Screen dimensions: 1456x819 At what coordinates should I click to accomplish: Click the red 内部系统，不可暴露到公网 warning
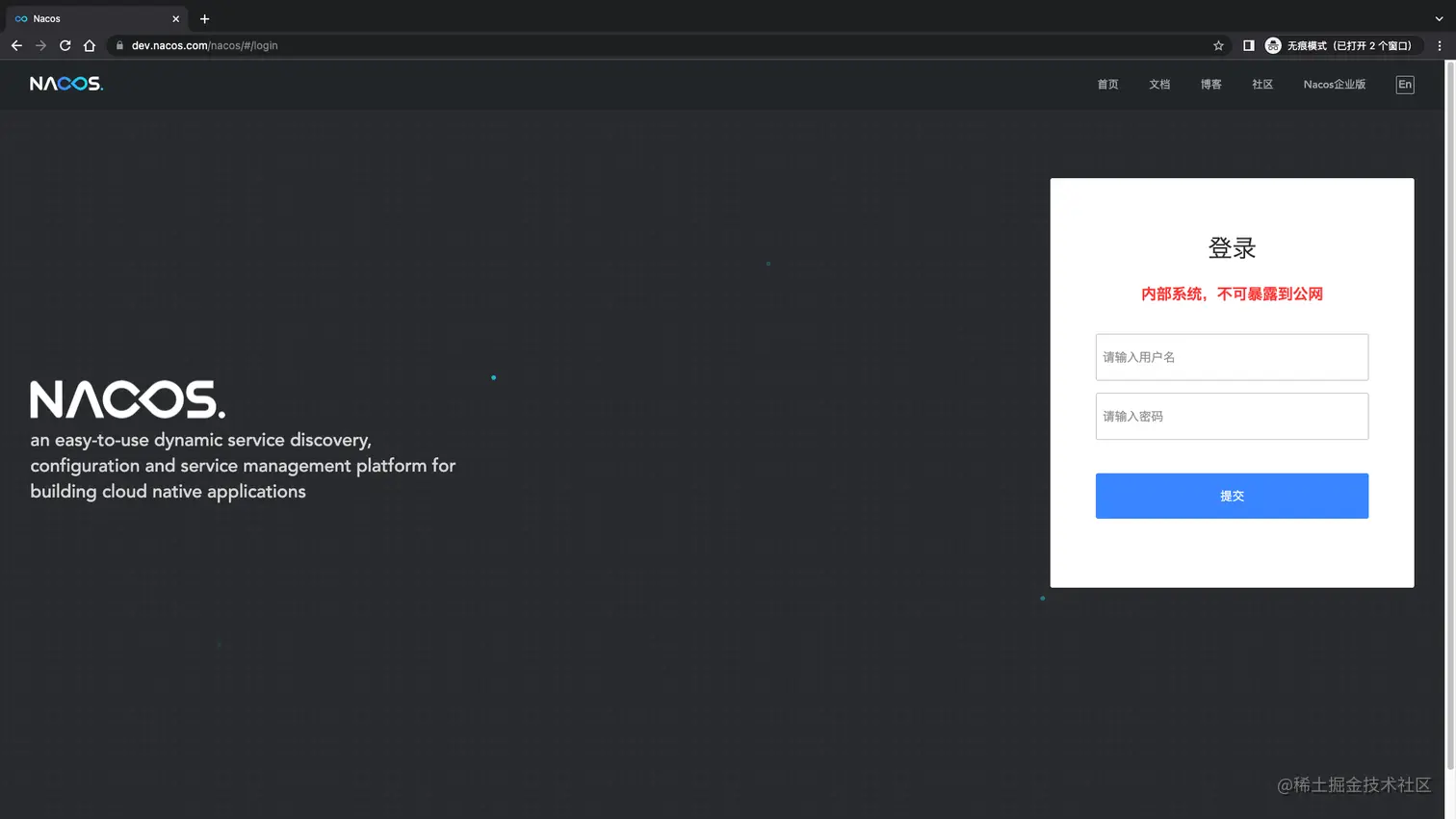click(x=1232, y=294)
